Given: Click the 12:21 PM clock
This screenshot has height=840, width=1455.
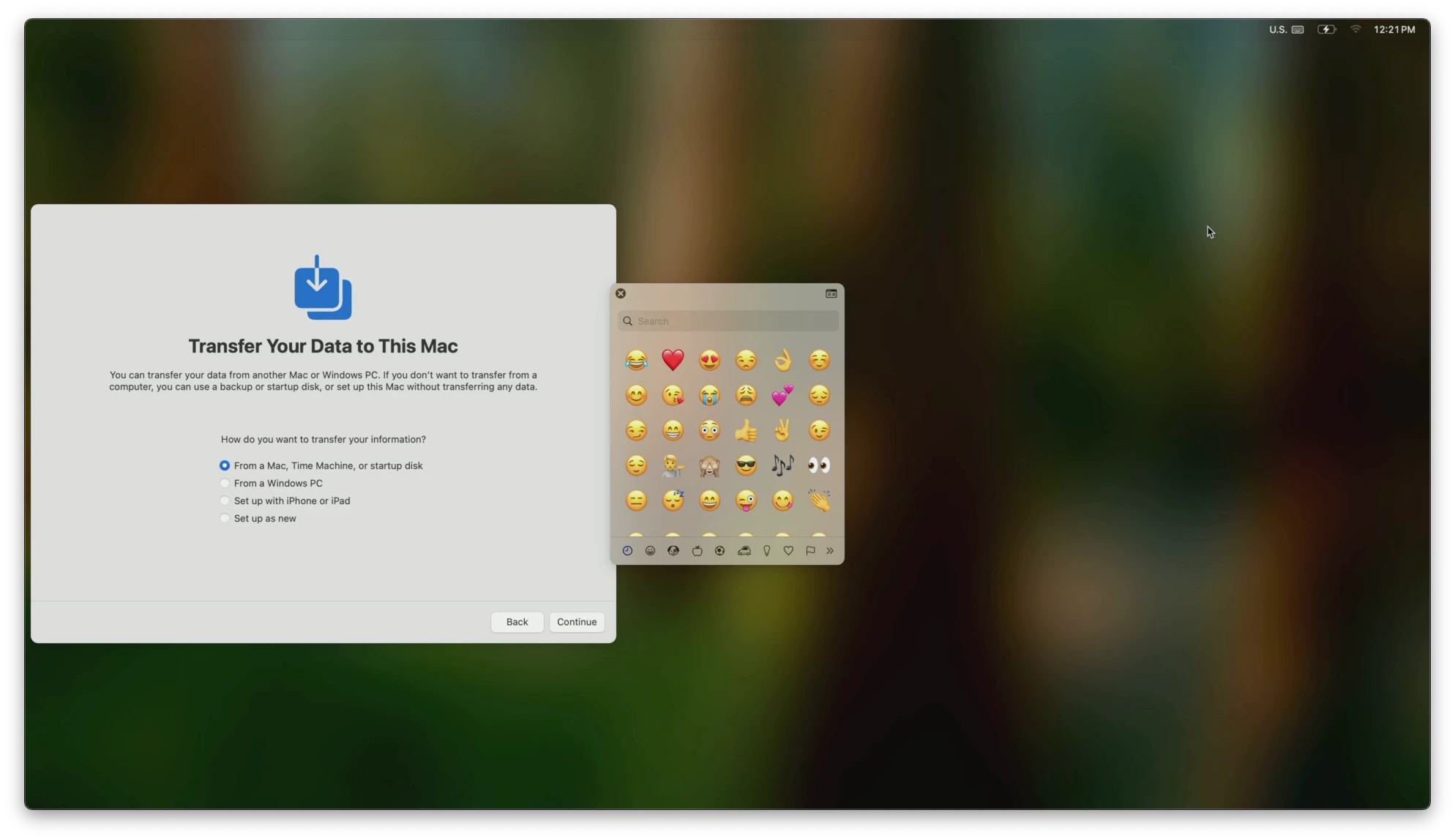Looking at the screenshot, I should 1394,29.
